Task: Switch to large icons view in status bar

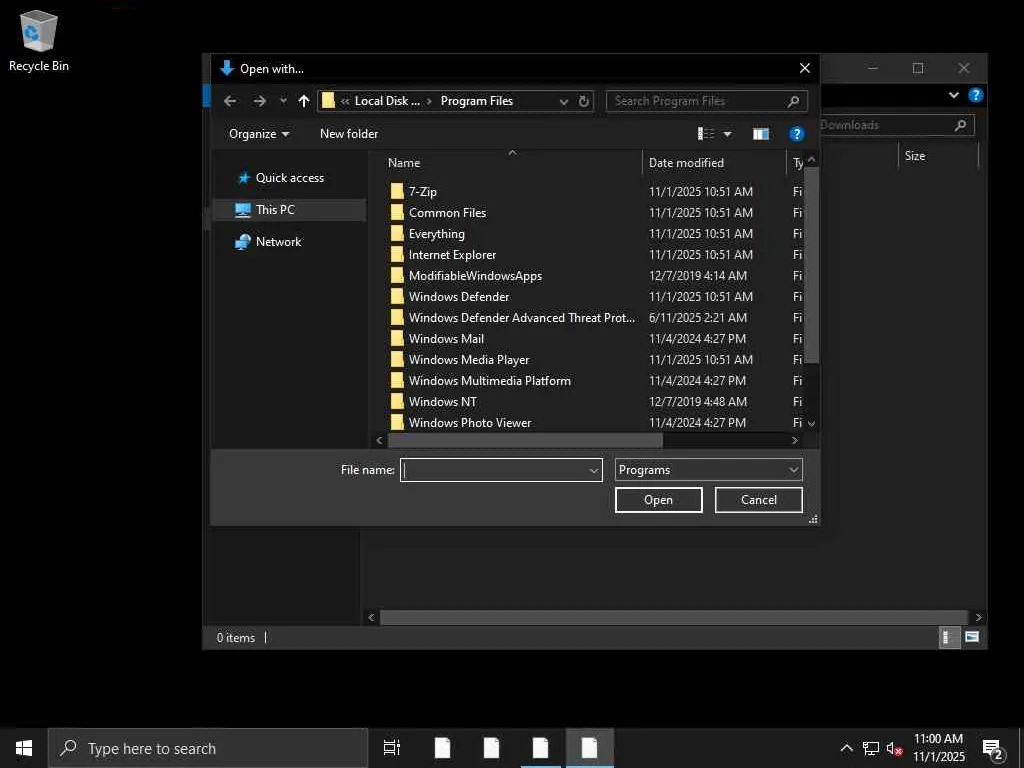Action: (972, 637)
